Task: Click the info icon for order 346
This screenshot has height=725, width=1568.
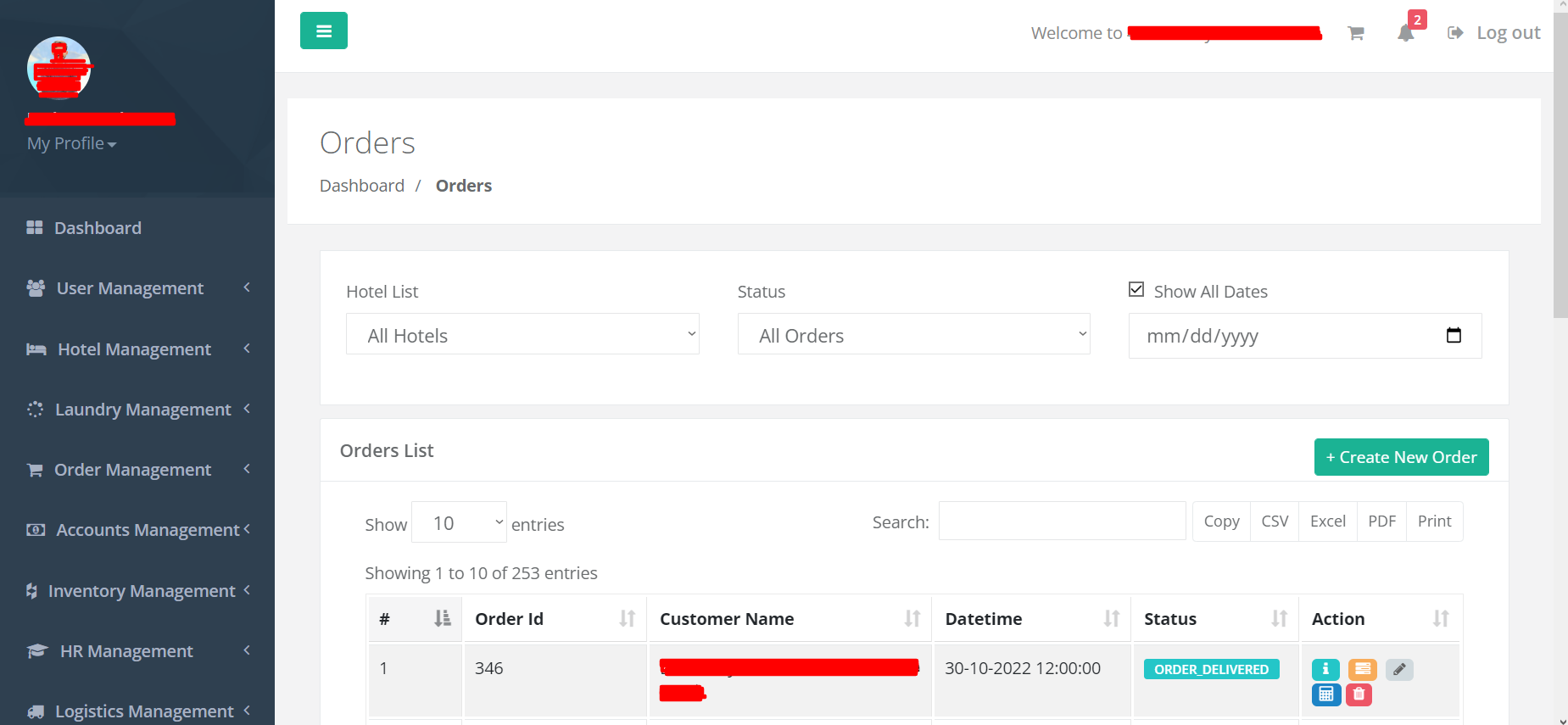Action: click(x=1325, y=669)
